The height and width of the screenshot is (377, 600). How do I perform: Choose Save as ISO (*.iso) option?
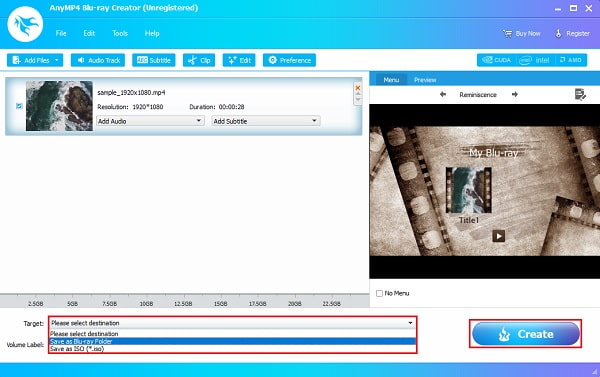(232, 349)
